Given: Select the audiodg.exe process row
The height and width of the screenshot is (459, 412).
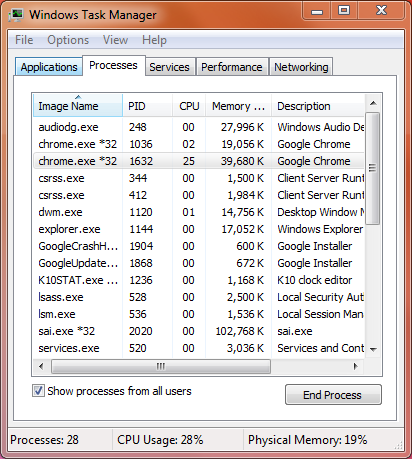Looking at the screenshot, I should pyautogui.click(x=199, y=127).
